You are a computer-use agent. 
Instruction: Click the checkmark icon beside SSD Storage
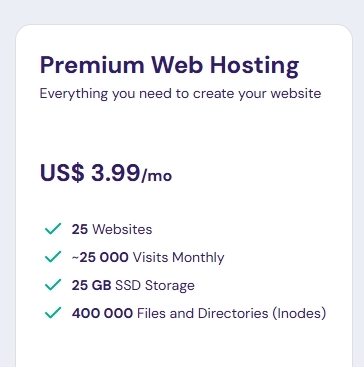click(53, 285)
